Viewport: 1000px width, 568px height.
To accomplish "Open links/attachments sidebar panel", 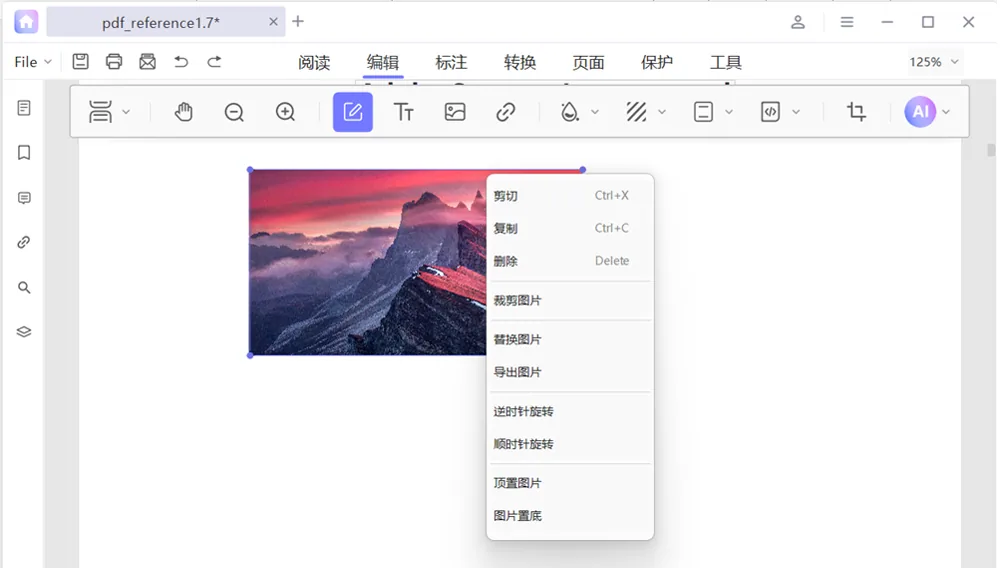I will click(x=24, y=242).
